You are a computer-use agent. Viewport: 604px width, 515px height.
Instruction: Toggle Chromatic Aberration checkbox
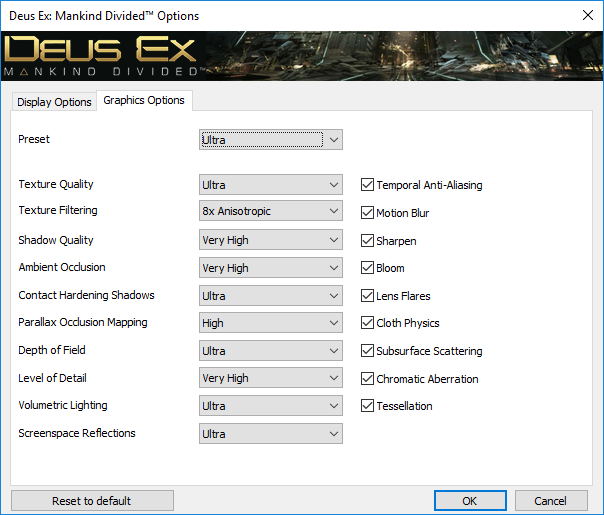367,379
